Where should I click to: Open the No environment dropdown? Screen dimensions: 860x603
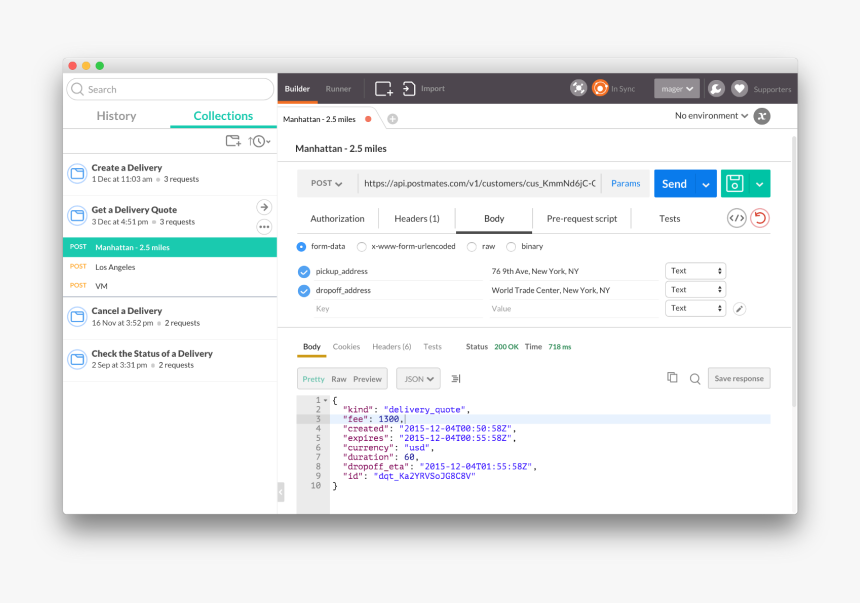tap(711, 116)
